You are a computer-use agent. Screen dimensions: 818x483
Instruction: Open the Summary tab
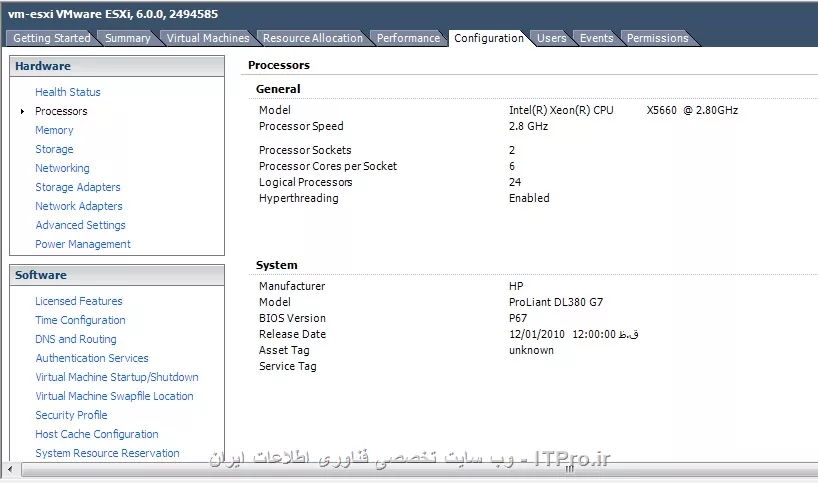(127, 38)
